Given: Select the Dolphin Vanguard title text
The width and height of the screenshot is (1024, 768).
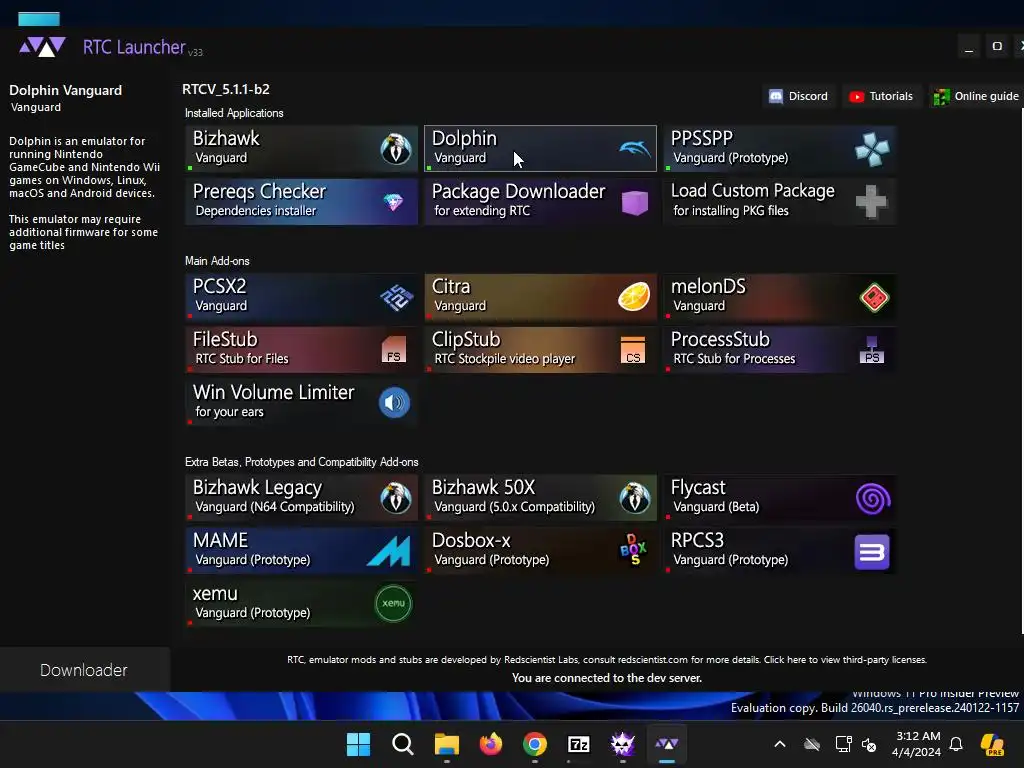Looking at the screenshot, I should pyautogui.click(x=65, y=90).
